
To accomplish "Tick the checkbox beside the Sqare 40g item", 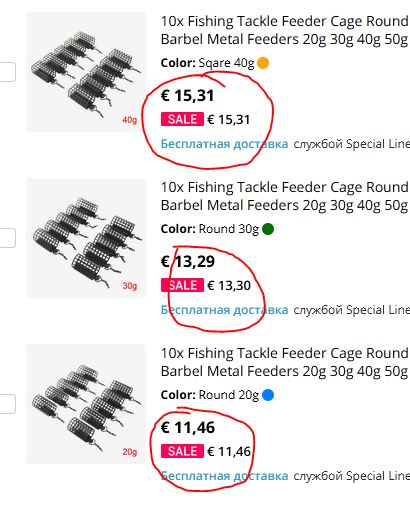I will (x=7, y=72).
